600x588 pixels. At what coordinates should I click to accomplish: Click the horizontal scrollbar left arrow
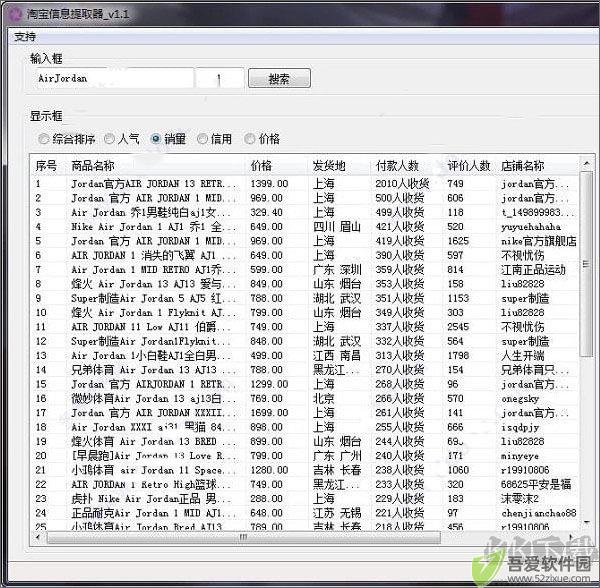[38, 537]
